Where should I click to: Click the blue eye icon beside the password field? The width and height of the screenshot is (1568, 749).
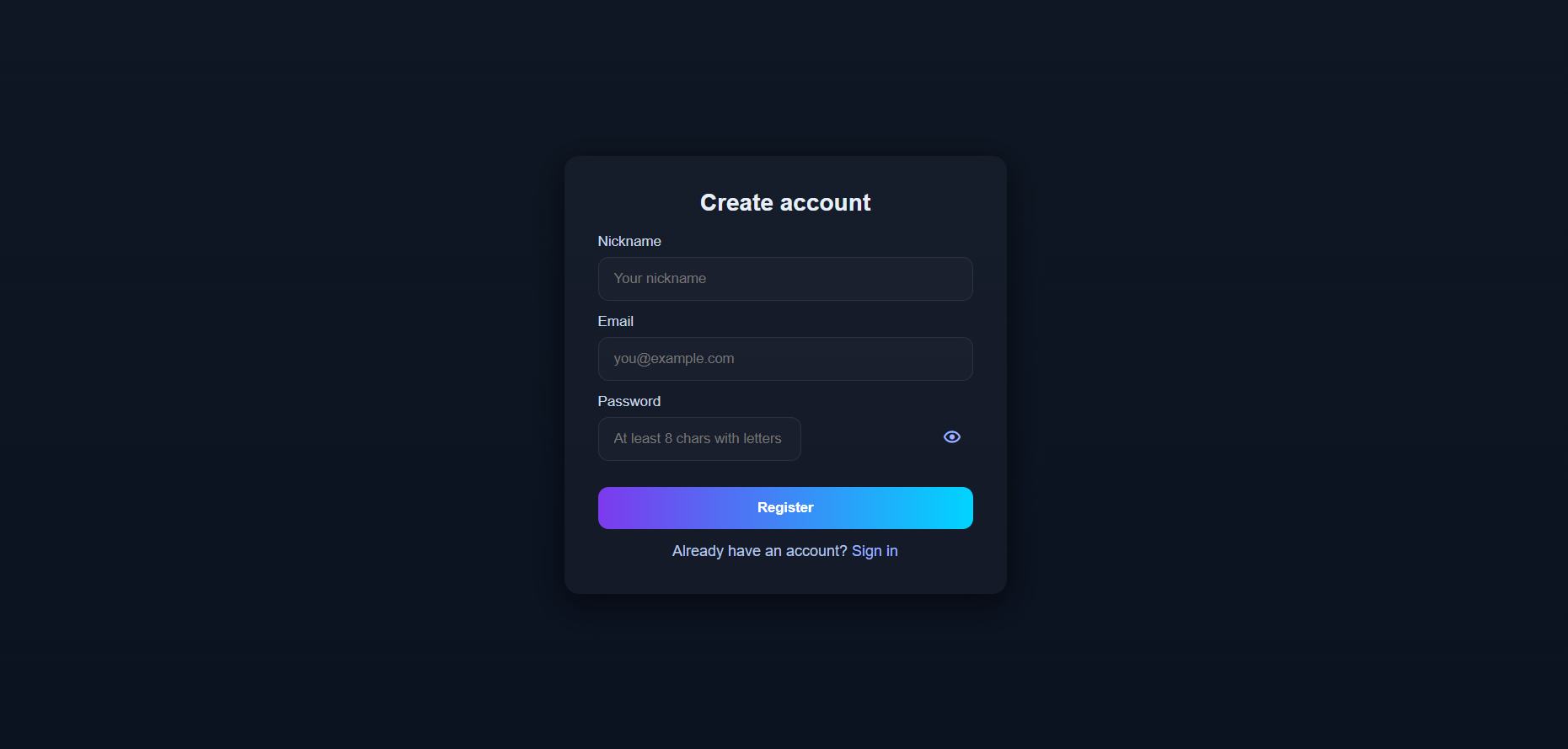click(952, 437)
